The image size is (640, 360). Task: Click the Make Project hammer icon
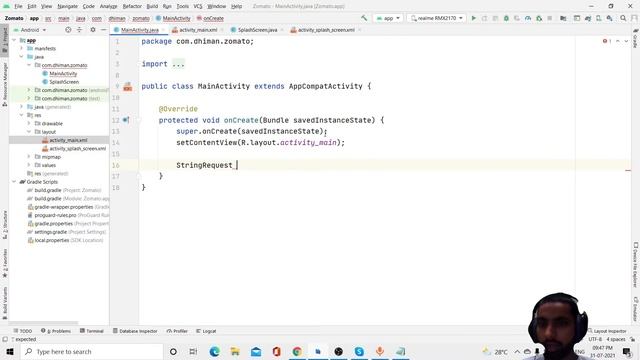coord(364,18)
